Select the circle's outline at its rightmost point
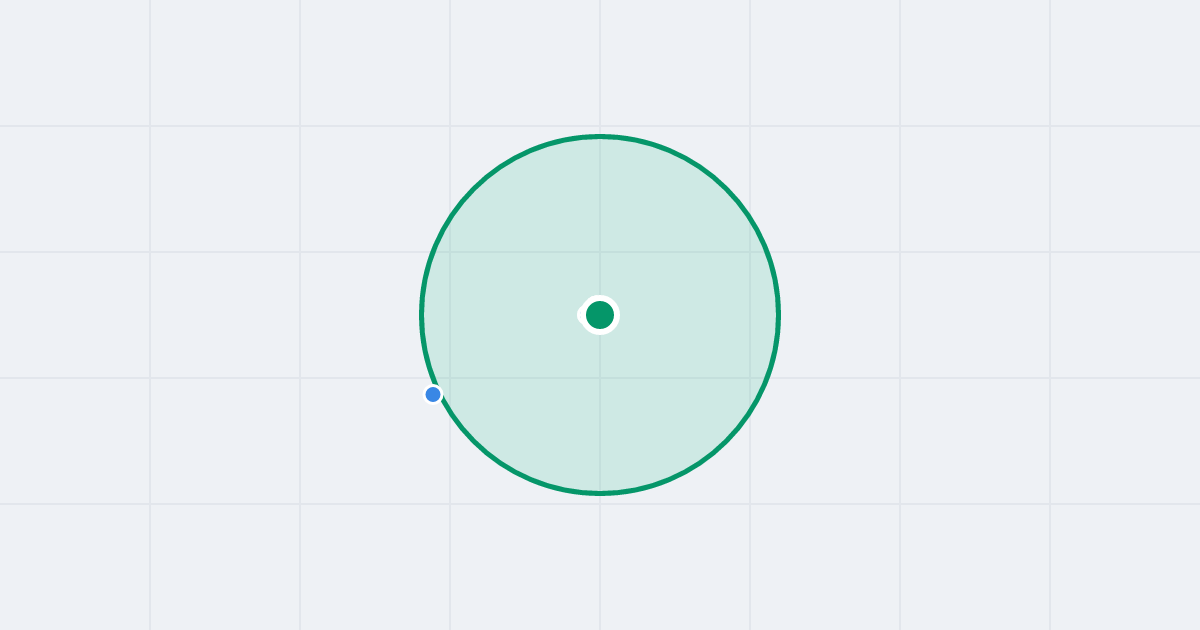Image resolution: width=1200 pixels, height=630 pixels. 778,315
